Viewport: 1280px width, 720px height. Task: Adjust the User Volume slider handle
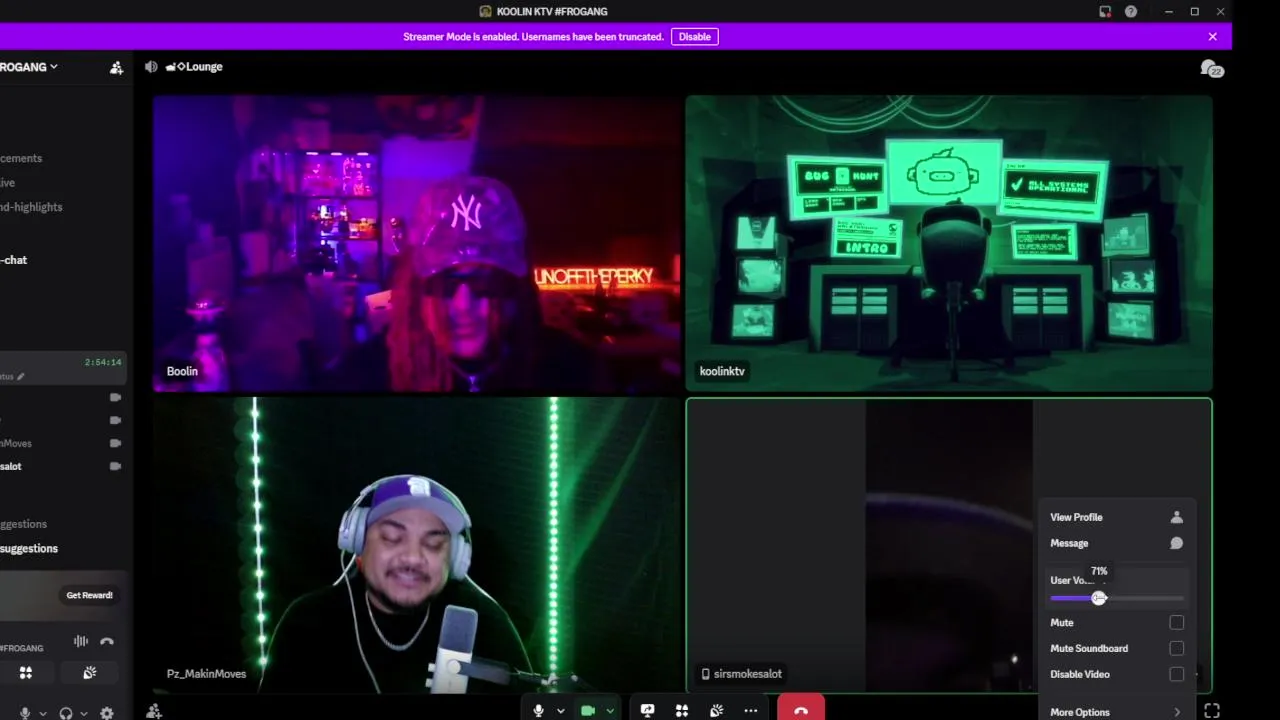pos(1099,598)
